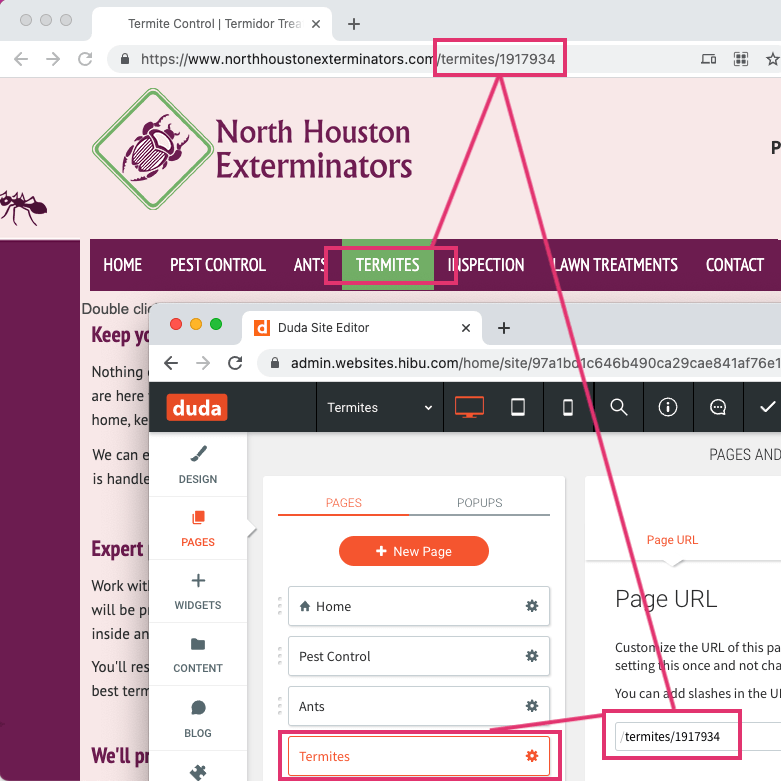Image resolution: width=781 pixels, height=781 pixels.
Task: Click the Page URL input field
Action: 698,736
